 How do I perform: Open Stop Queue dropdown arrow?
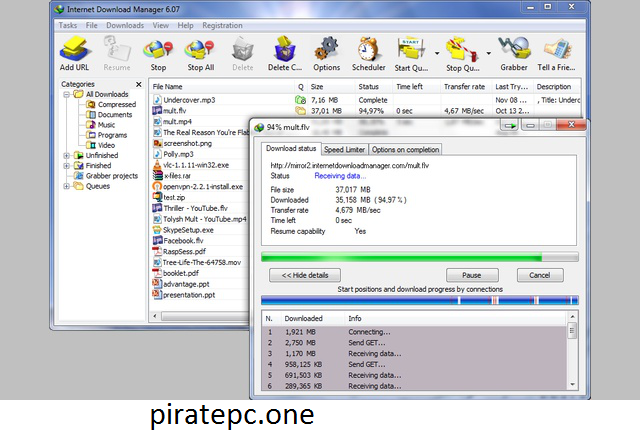click(x=488, y=53)
